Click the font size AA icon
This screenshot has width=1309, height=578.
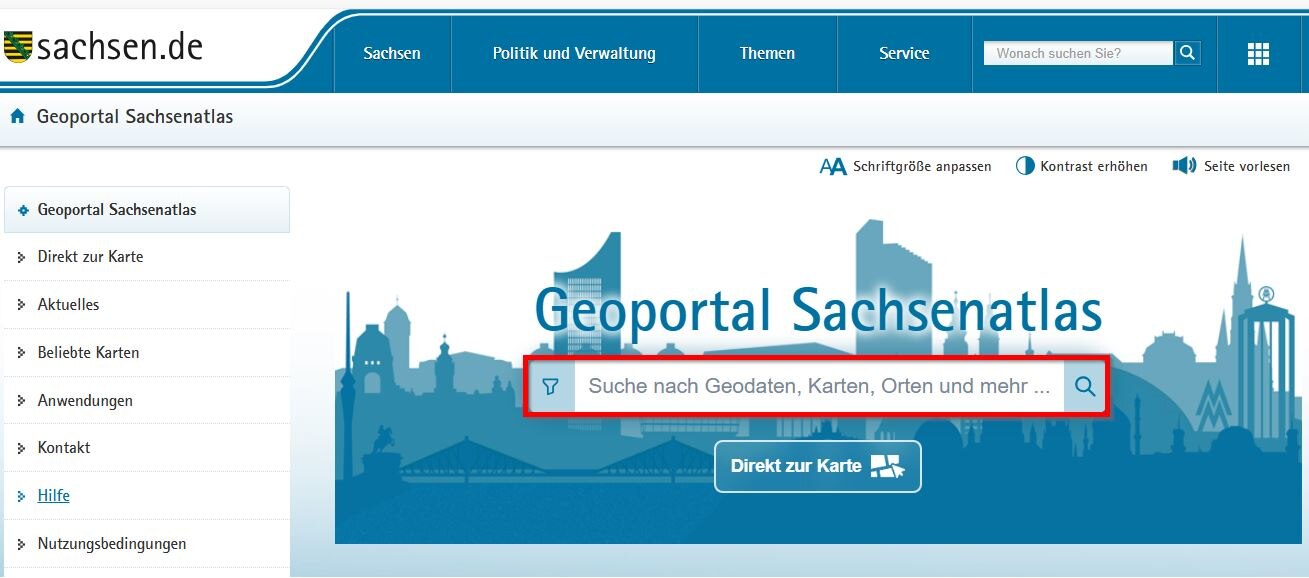point(833,166)
